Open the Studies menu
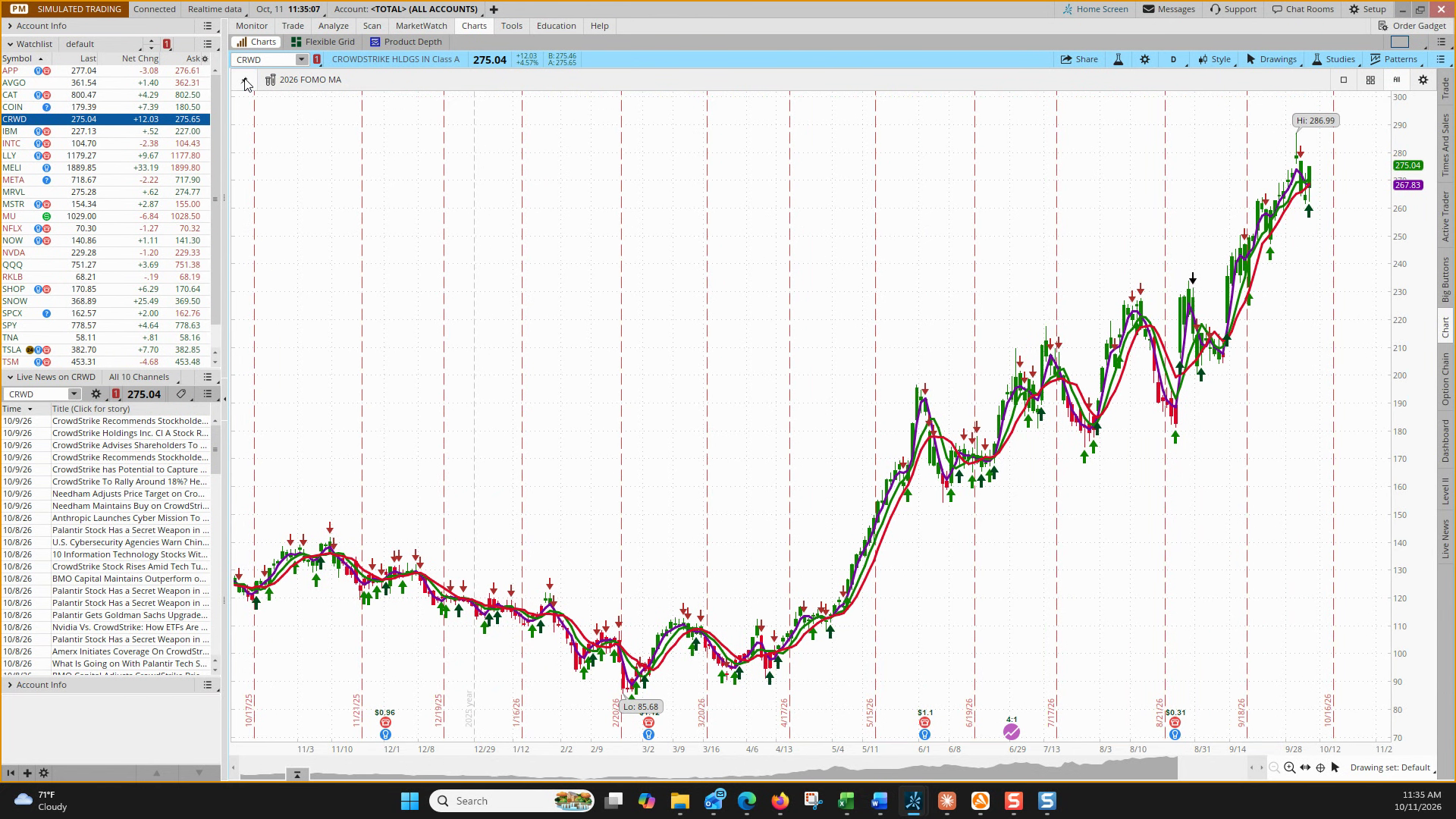The height and width of the screenshot is (819, 1456). [1333, 59]
